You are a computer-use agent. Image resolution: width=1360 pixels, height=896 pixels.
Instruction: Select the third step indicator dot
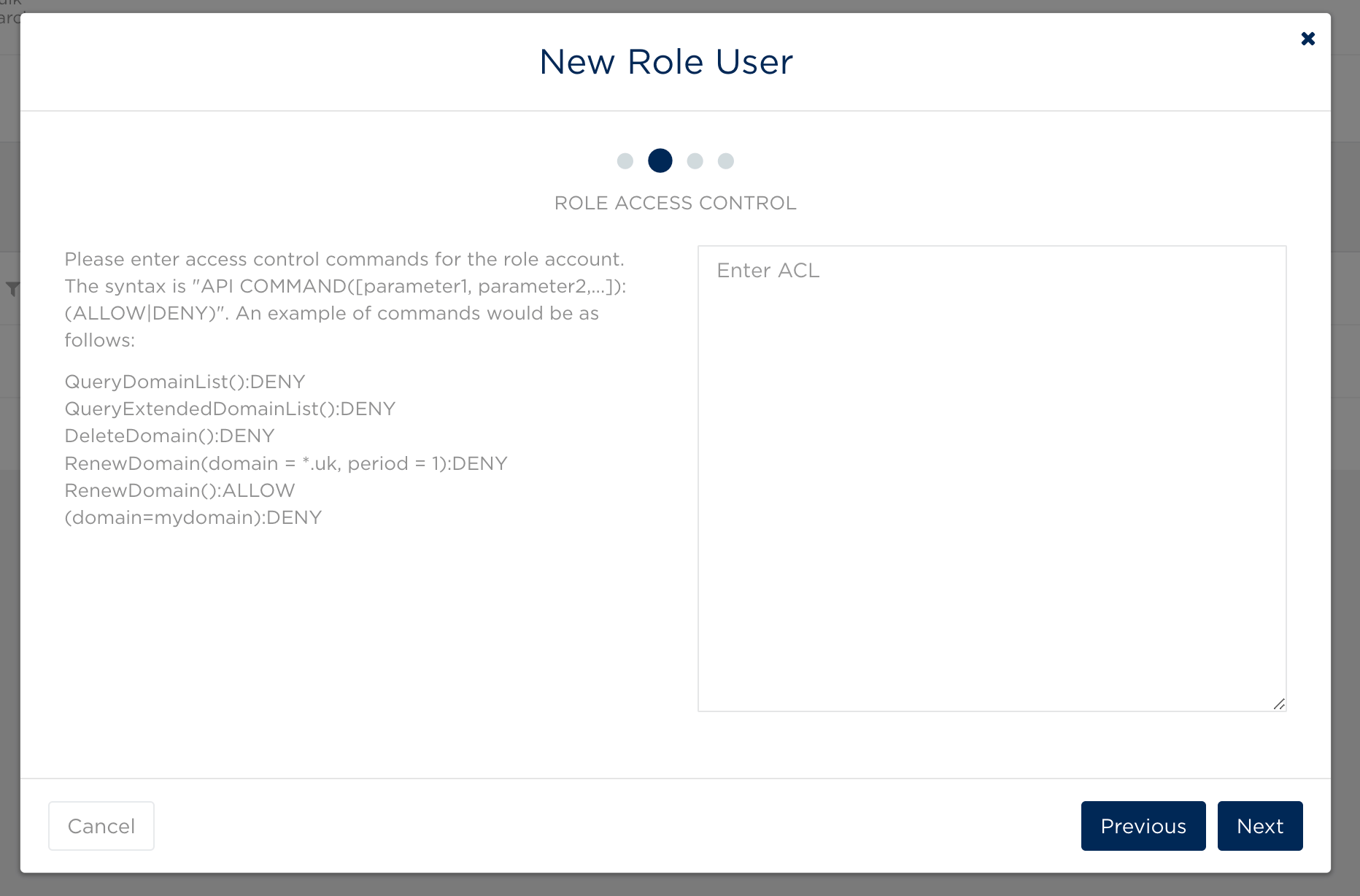(695, 161)
